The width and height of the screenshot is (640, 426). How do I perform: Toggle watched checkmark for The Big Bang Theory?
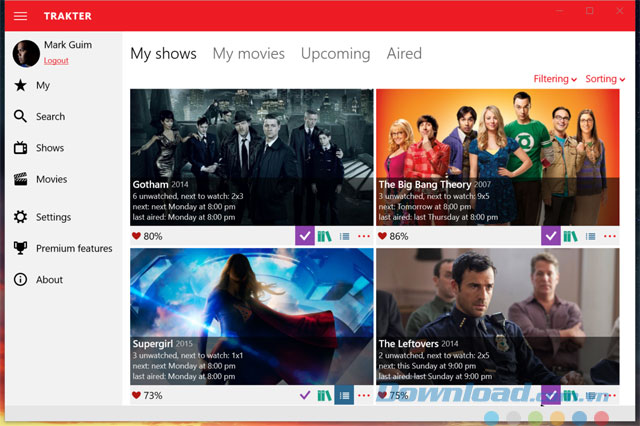(551, 236)
